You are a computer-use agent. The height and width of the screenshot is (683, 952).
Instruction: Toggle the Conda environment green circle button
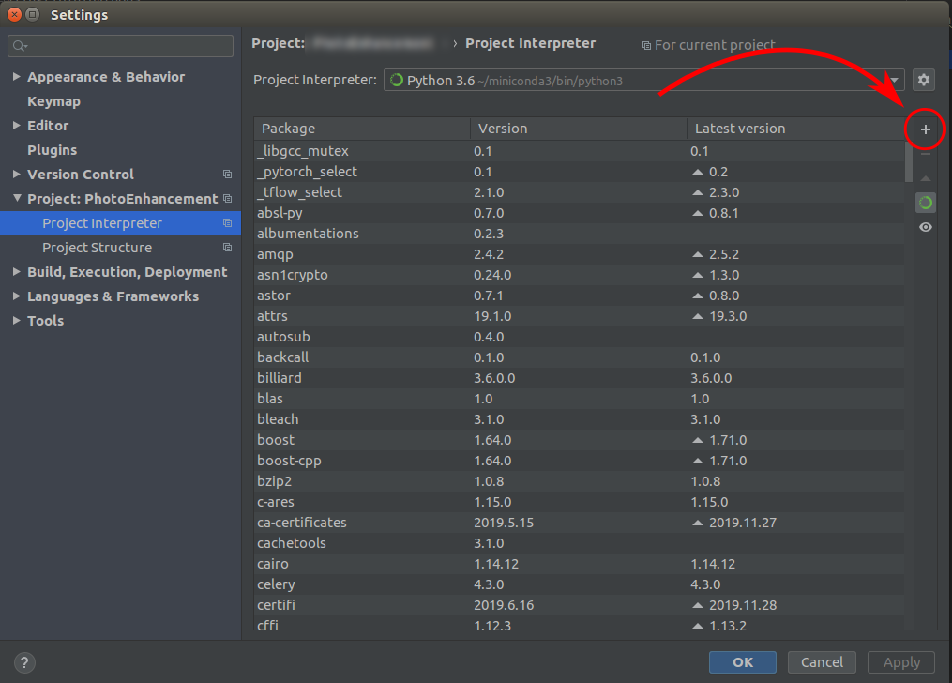[x=925, y=203]
